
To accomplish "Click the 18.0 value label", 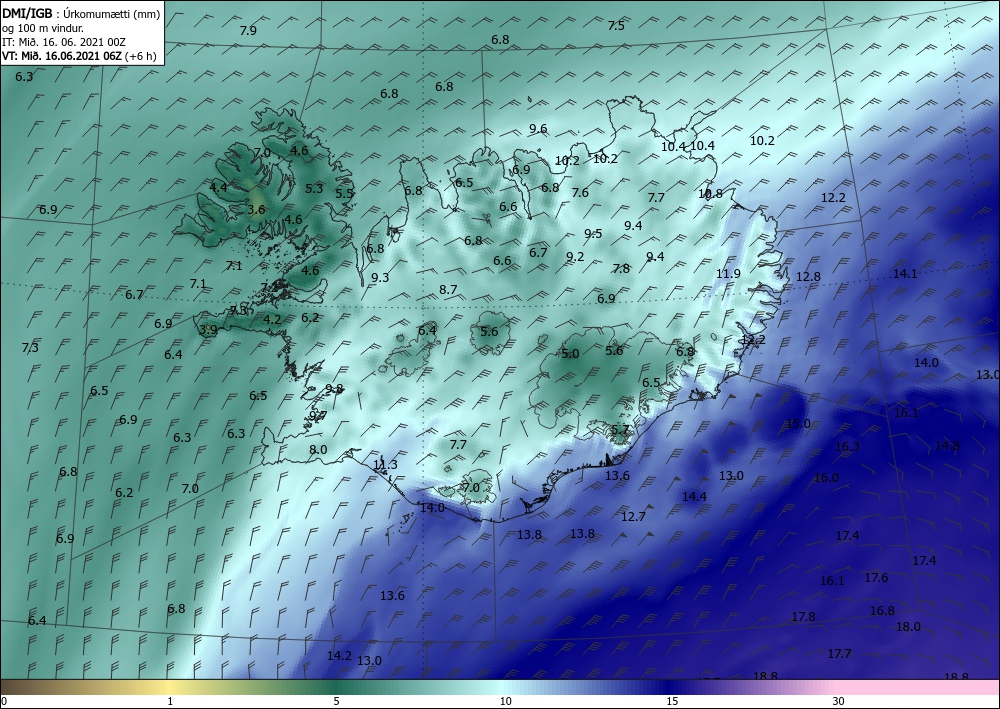I will point(908,627).
